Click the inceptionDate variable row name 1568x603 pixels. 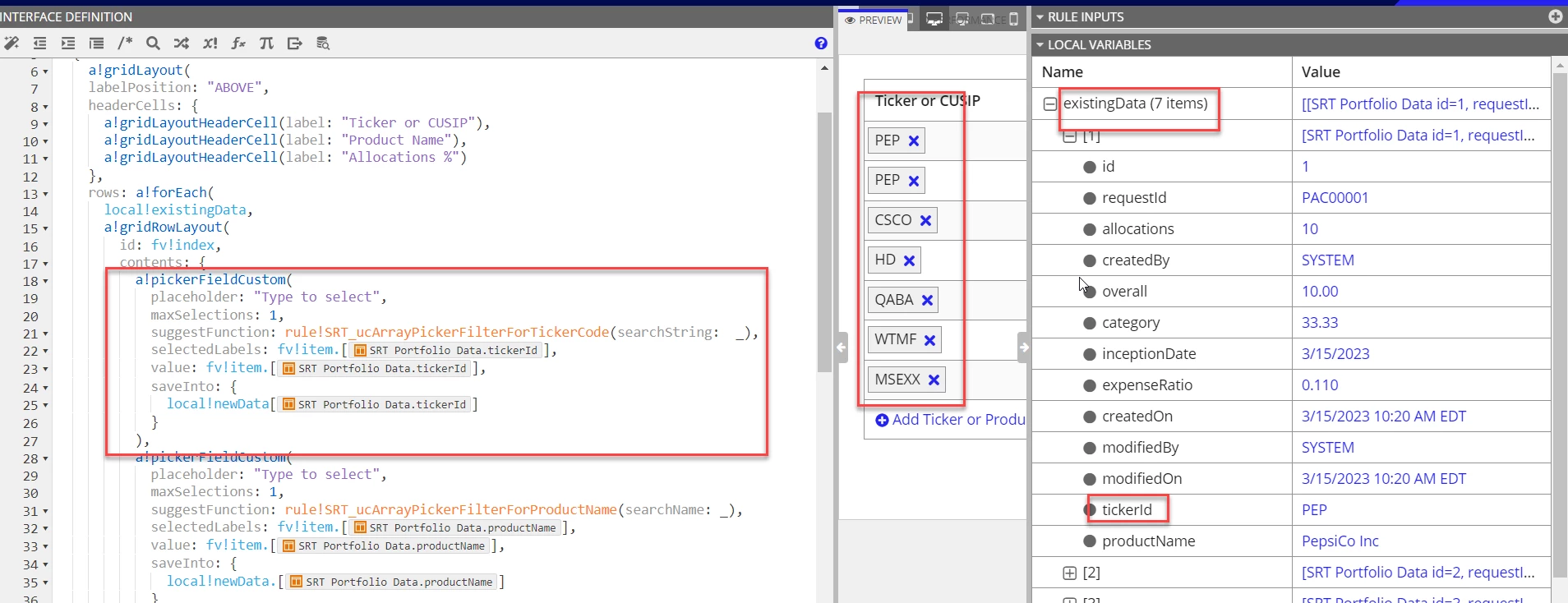(1149, 354)
